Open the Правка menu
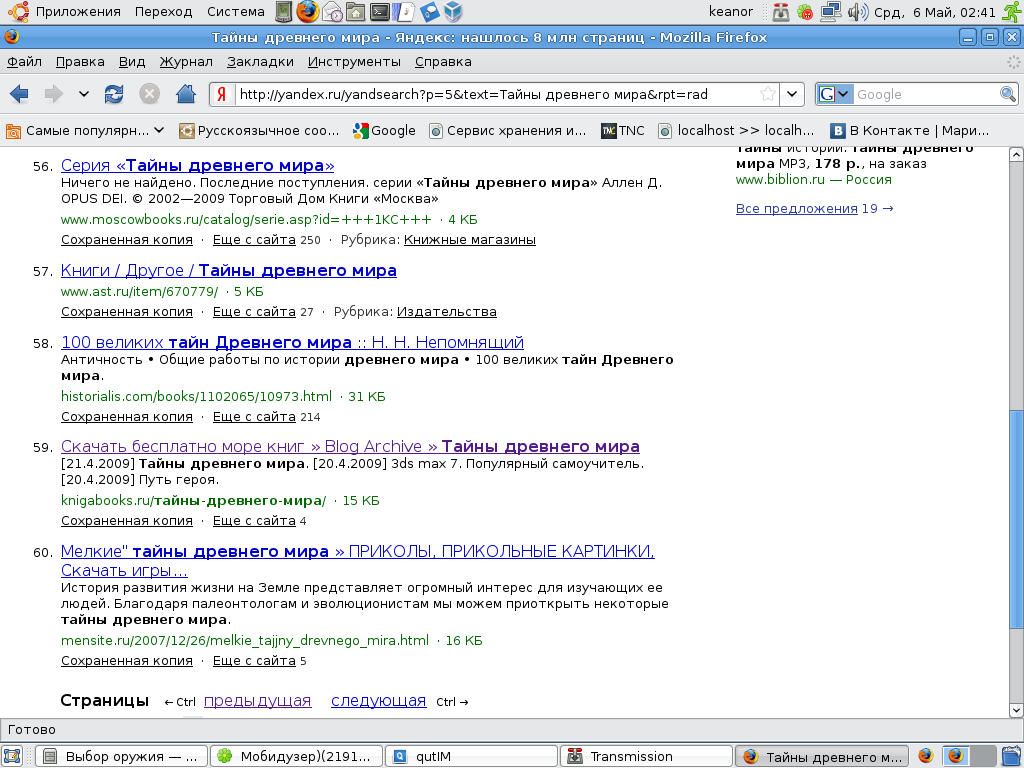 tap(80, 61)
